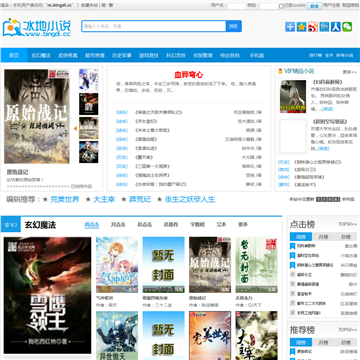Focus the novel search input field

coord(154,26)
